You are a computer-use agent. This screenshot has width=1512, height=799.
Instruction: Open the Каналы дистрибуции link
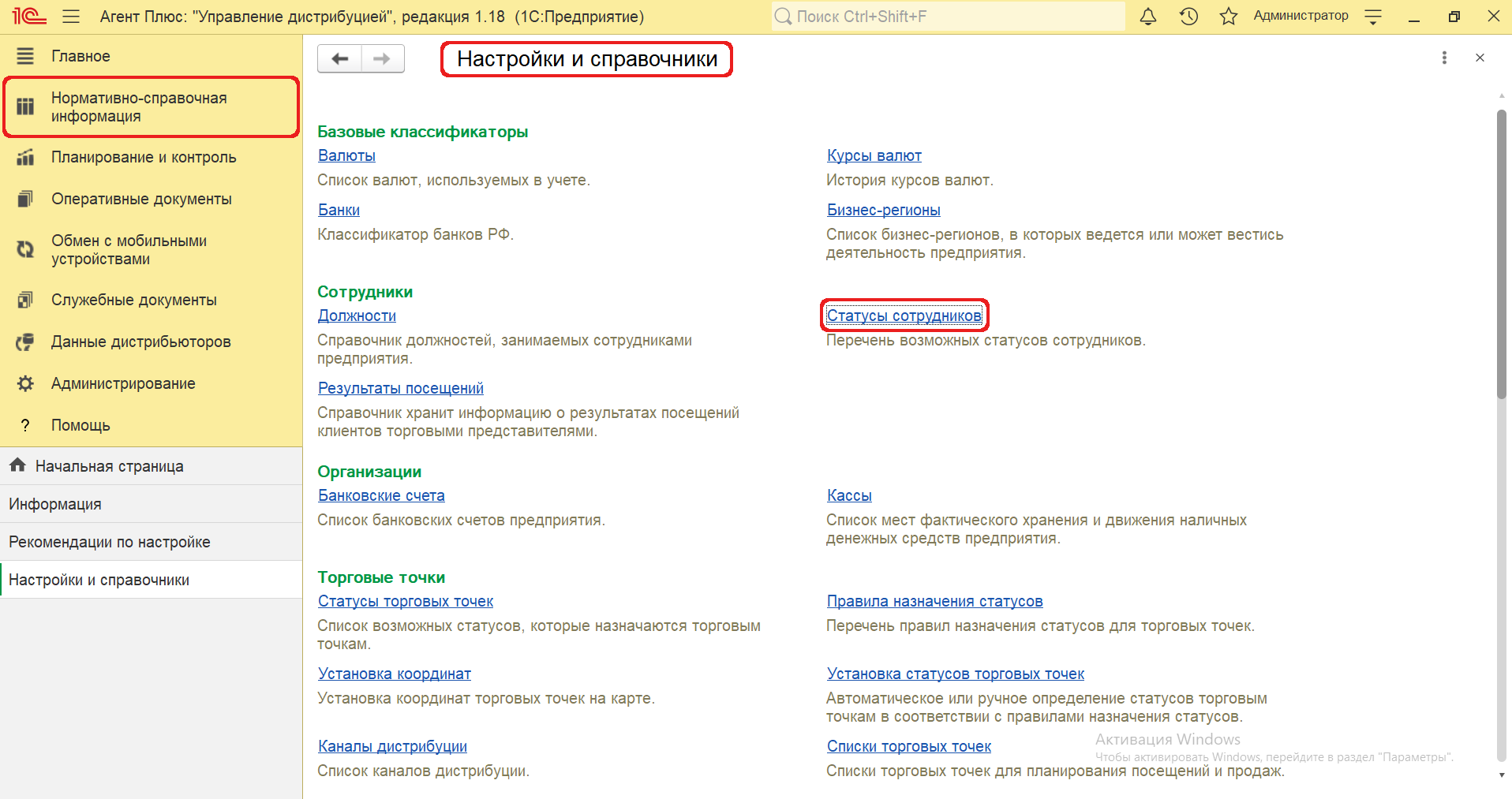(392, 746)
